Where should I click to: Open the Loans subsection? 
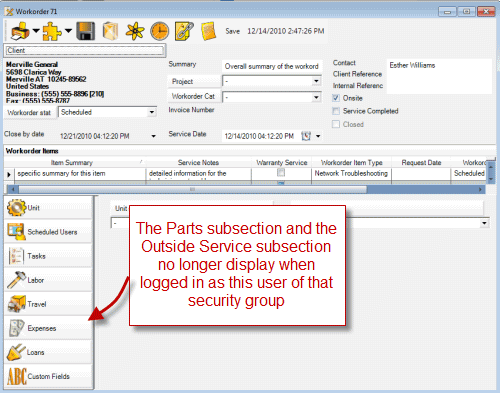tap(48, 352)
